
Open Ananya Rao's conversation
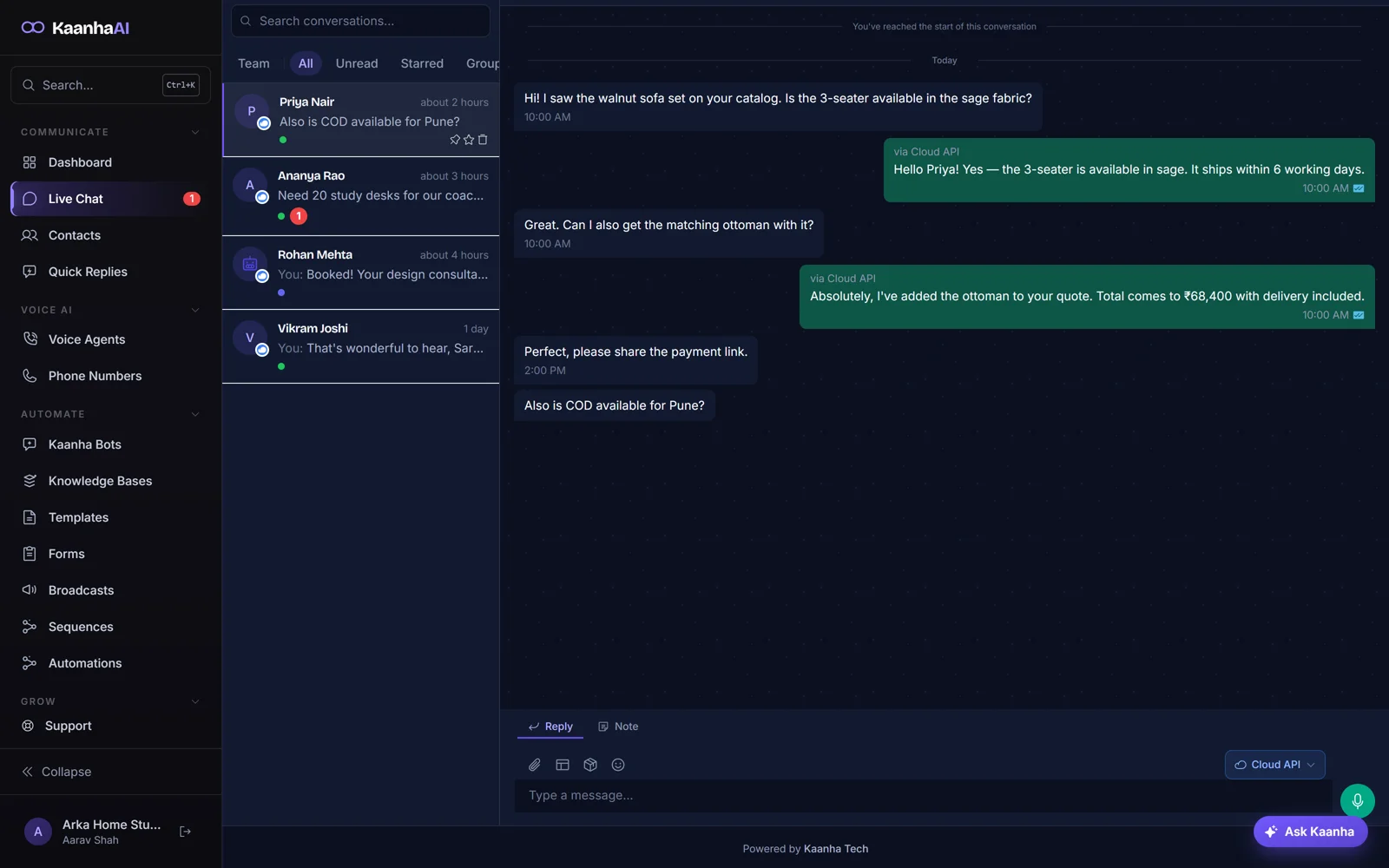pos(360,196)
